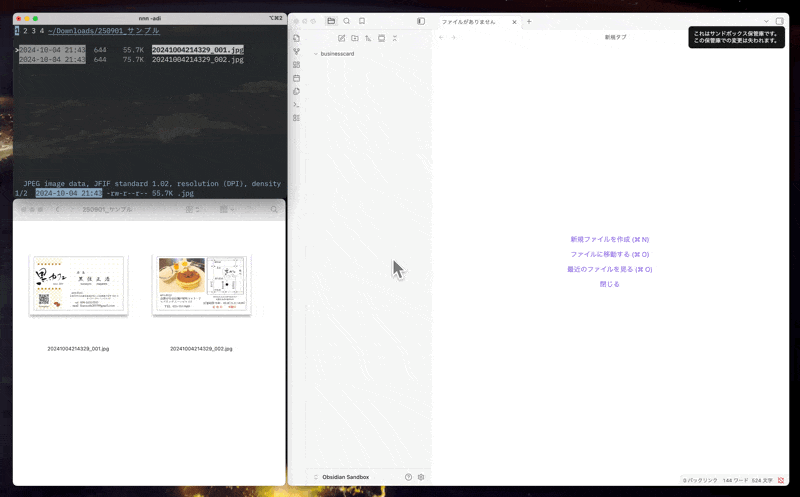
Task: Switch to nnn context 4
Action: 42,31
